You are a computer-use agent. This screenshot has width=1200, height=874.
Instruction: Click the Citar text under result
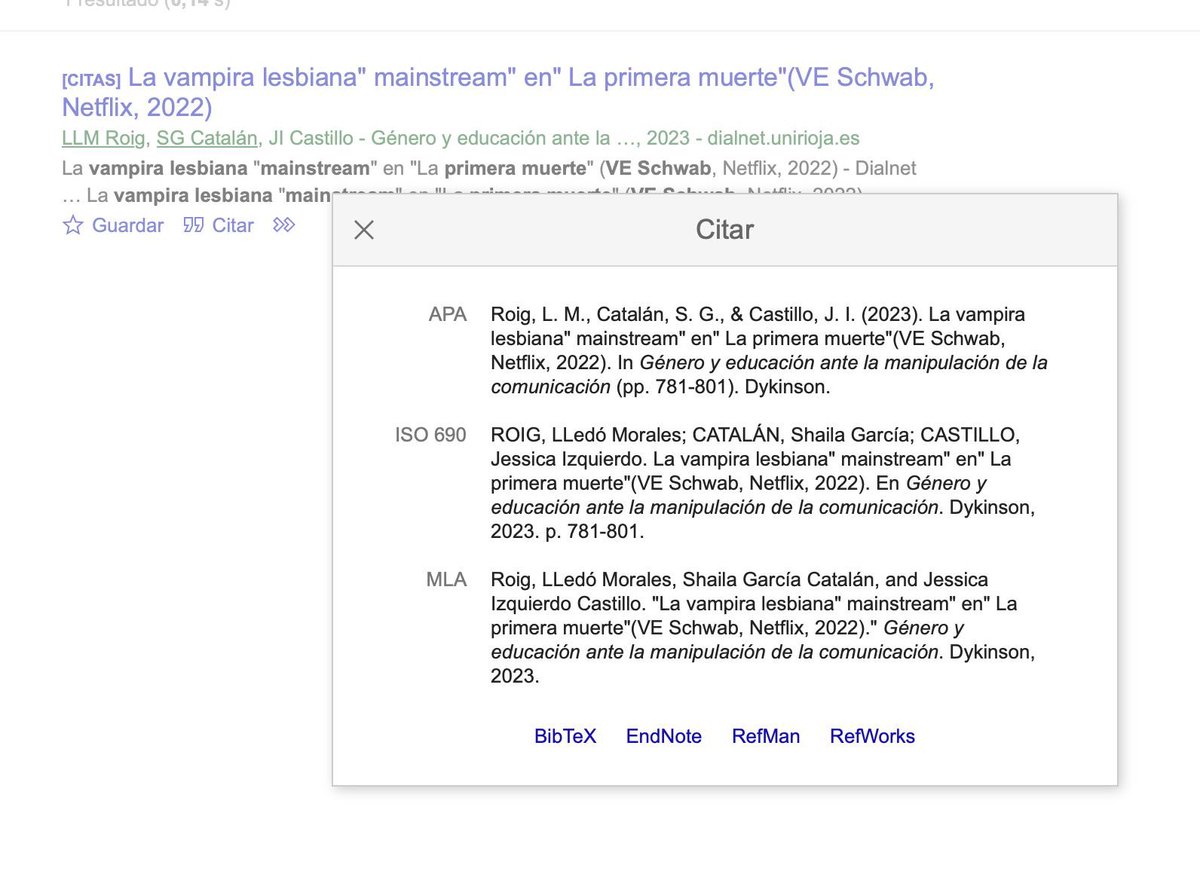point(233,225)
